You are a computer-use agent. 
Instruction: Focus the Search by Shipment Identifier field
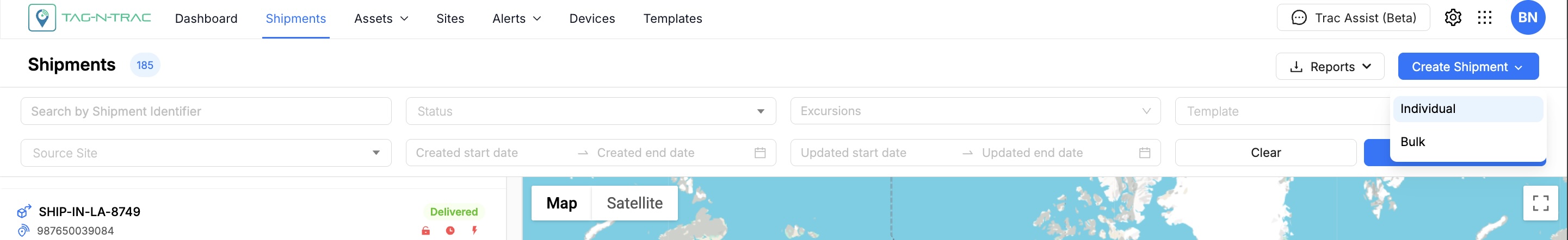click(206, 111)
